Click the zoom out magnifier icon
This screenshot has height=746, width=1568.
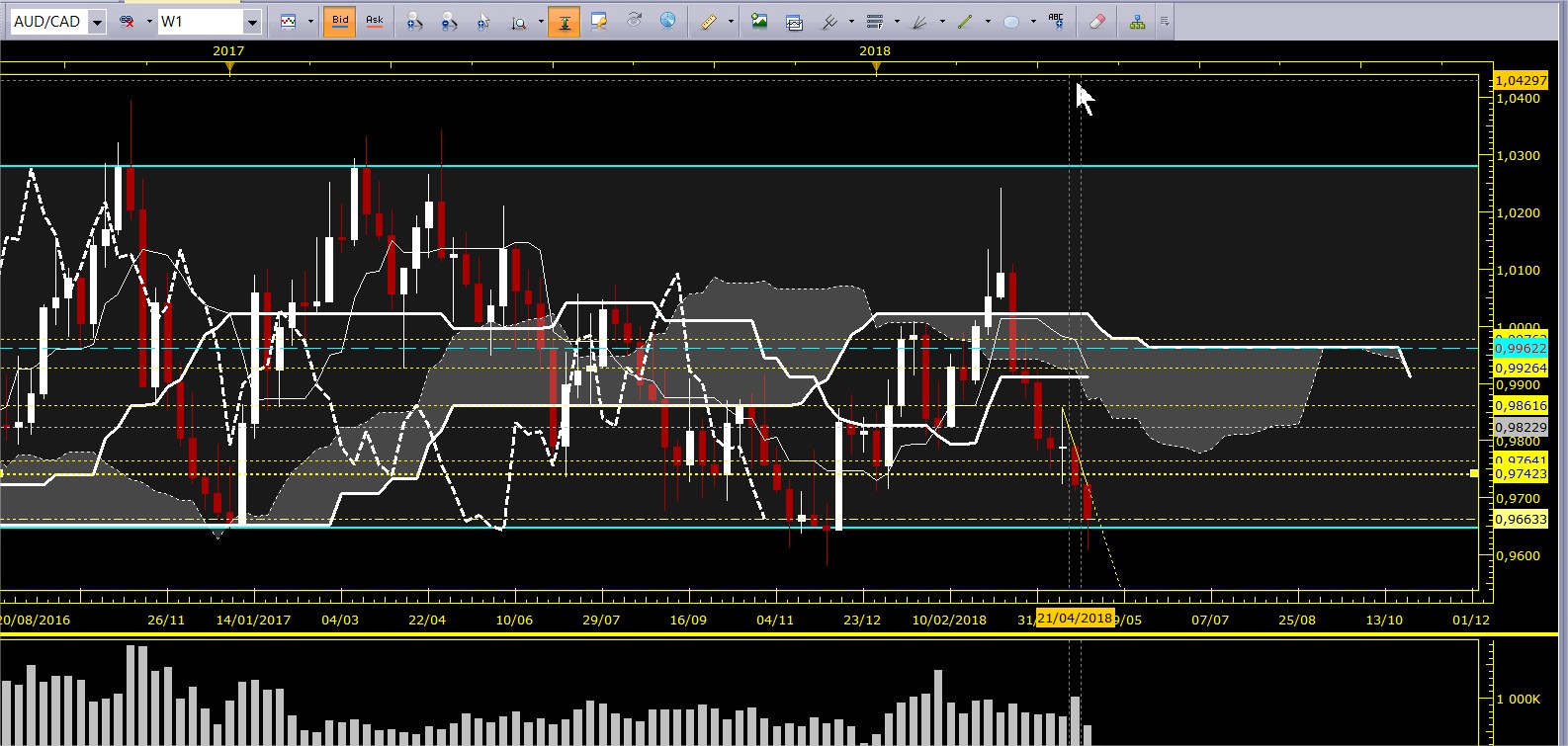pyautogui.click(x=449, y=21)
